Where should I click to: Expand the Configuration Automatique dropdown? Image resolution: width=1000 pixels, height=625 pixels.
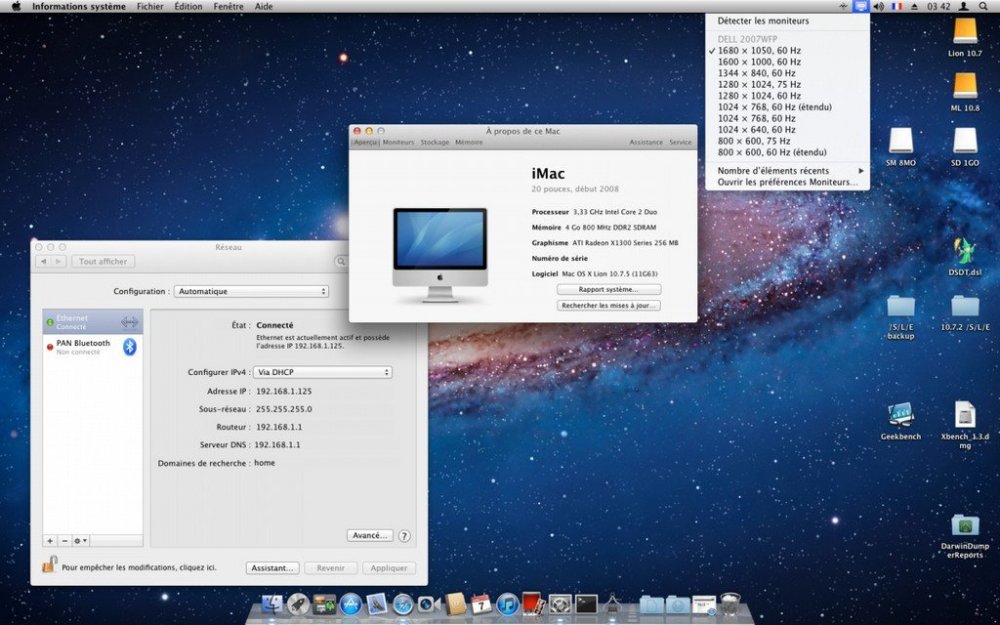(251, 291)
